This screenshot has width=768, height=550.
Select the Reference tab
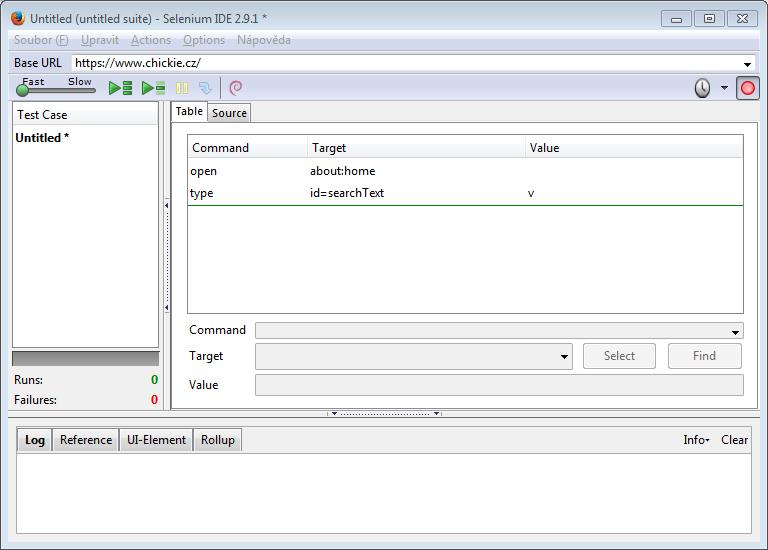[x=86, y=440]
